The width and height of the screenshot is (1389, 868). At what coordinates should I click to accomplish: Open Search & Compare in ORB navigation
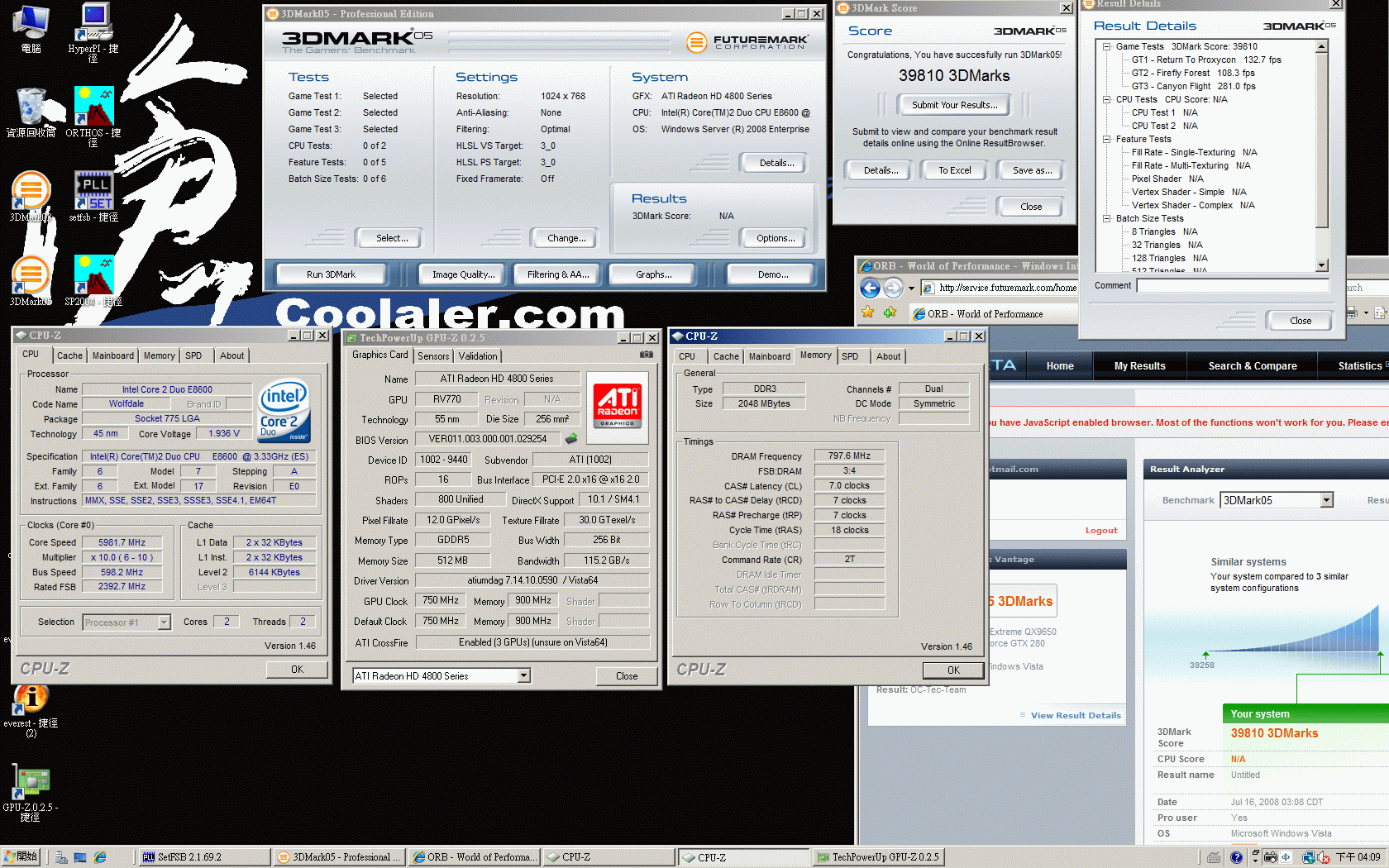(x=1252, y=366)
